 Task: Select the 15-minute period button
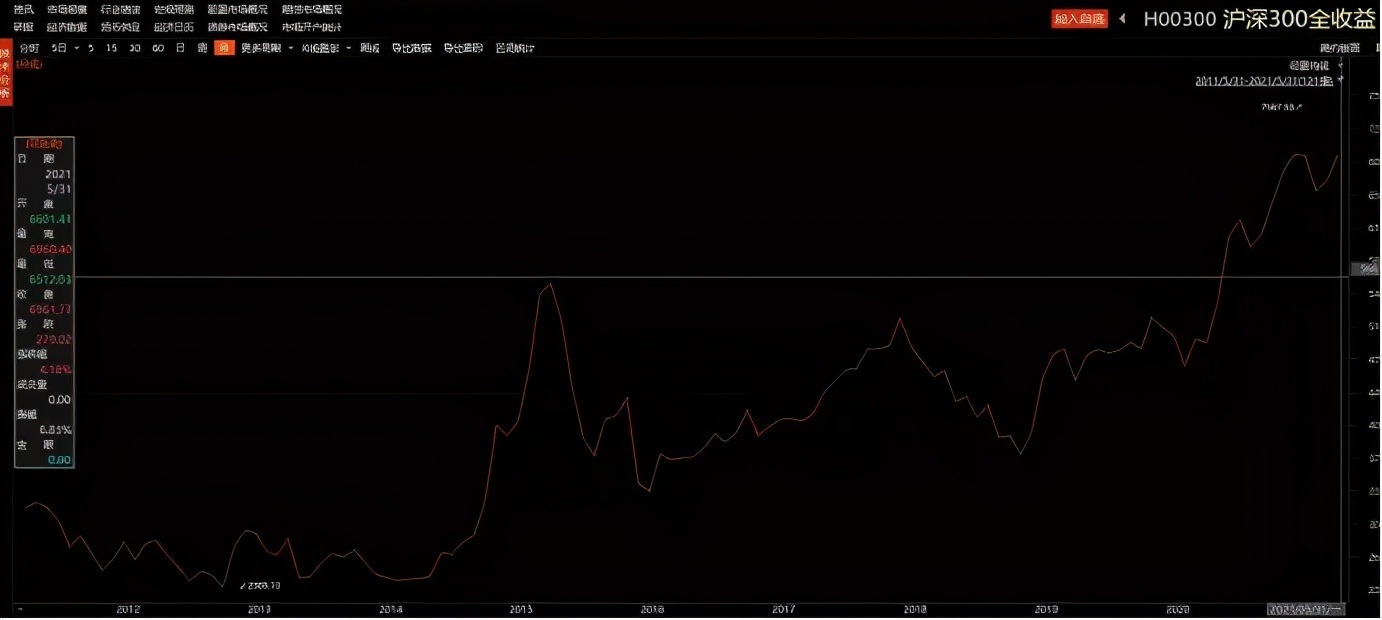(111, 48)
